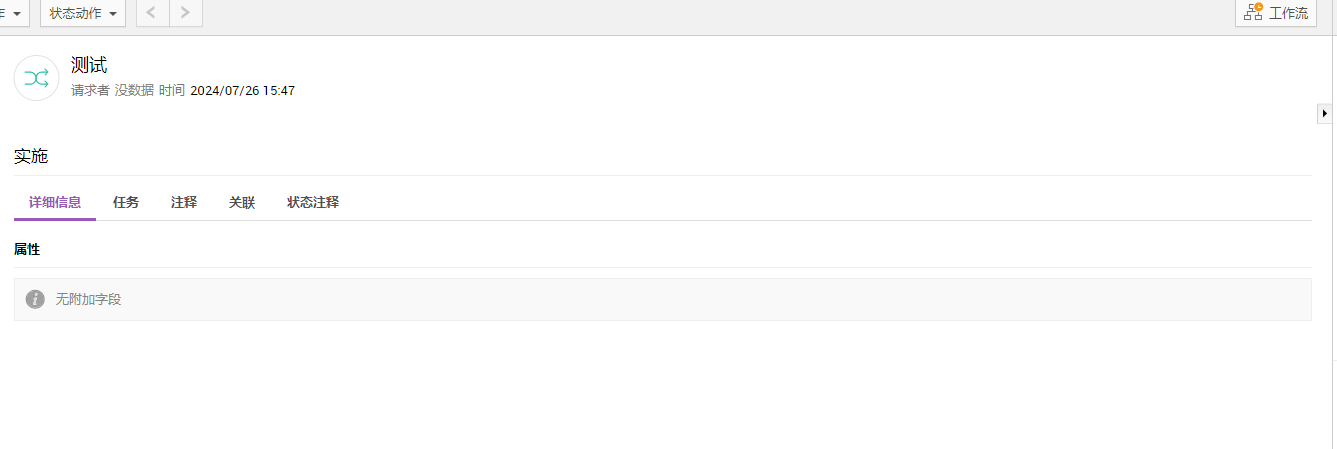Expand the right side panel arrow

tap(1324, 114)
